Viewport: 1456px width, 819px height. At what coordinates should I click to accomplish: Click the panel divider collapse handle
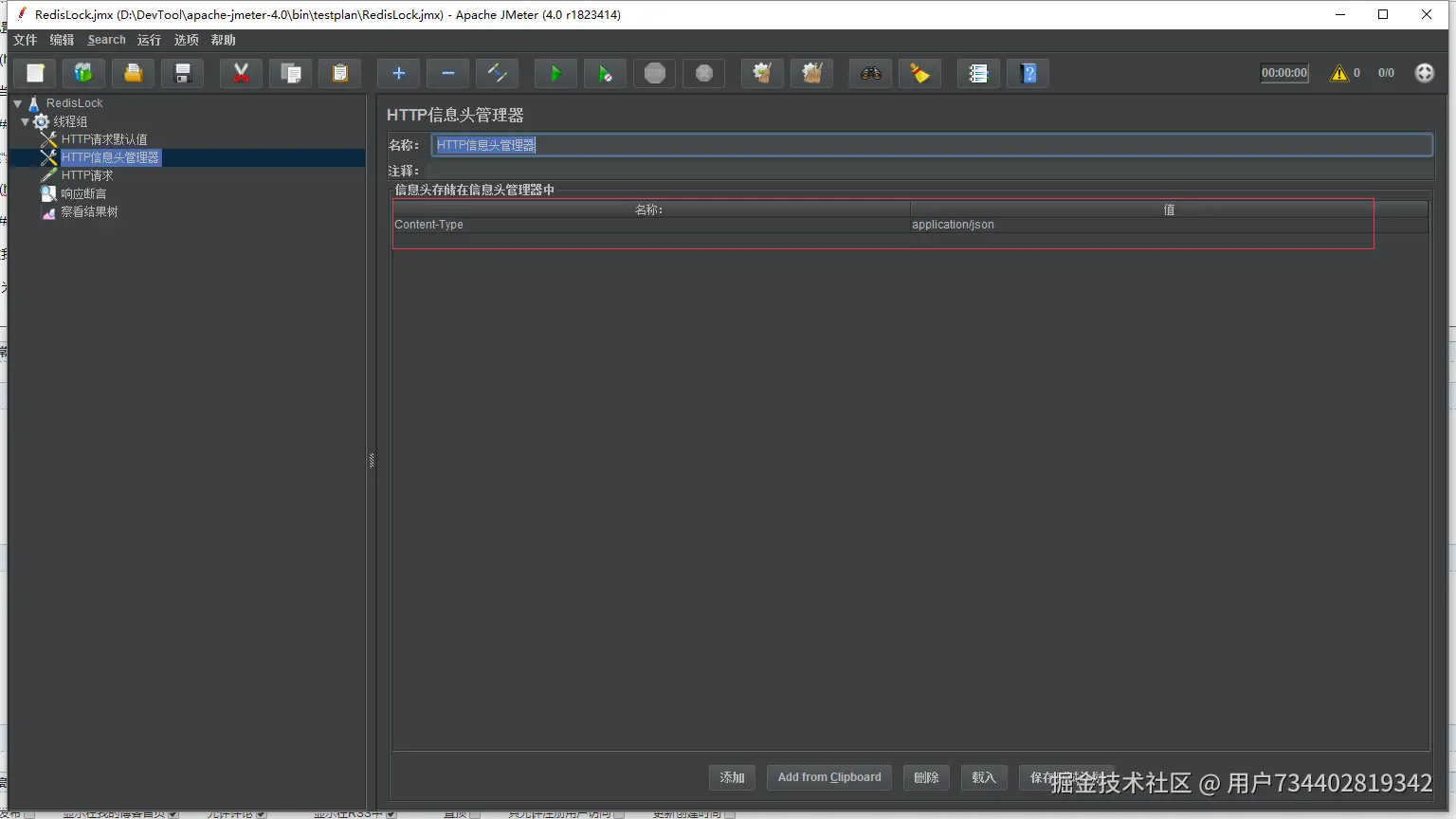pos(372,460)
